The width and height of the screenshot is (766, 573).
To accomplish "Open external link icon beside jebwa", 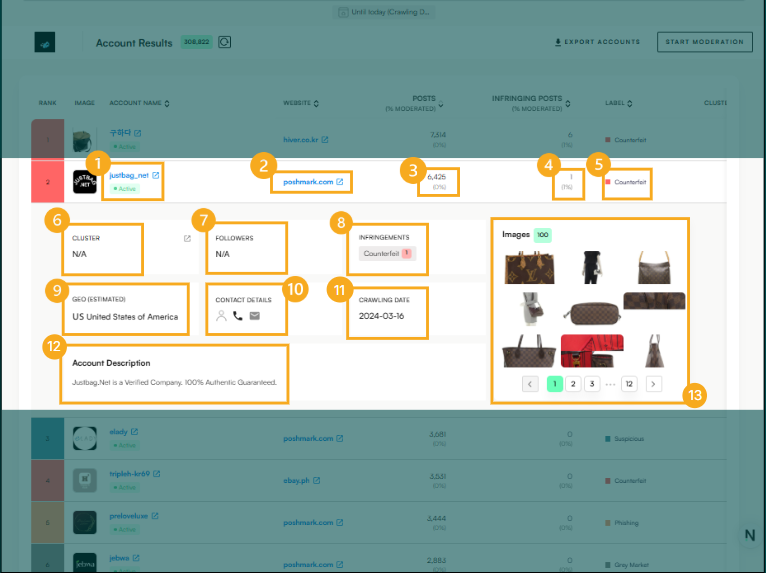I will (x=136, y=558).
